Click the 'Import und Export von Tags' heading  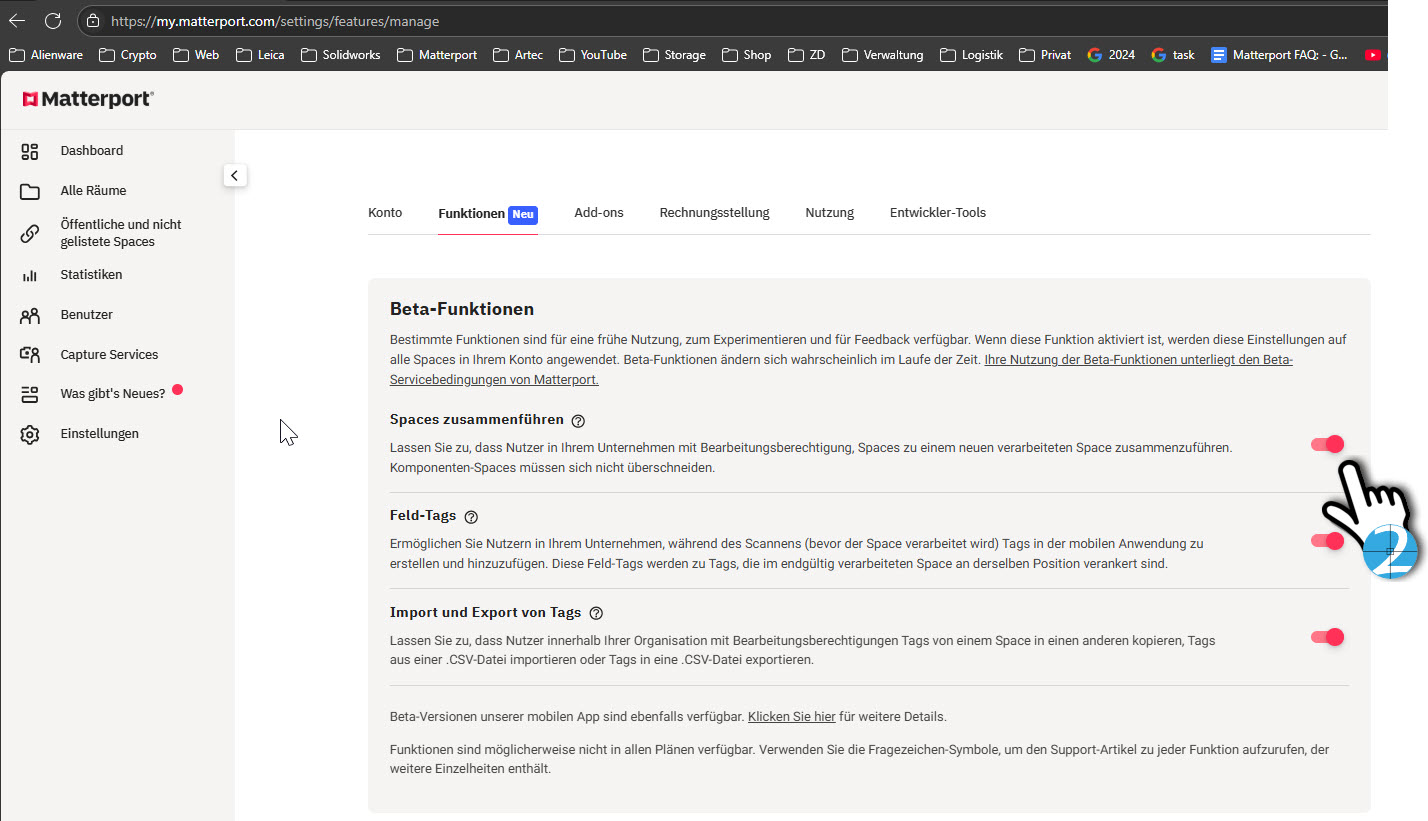486,613
